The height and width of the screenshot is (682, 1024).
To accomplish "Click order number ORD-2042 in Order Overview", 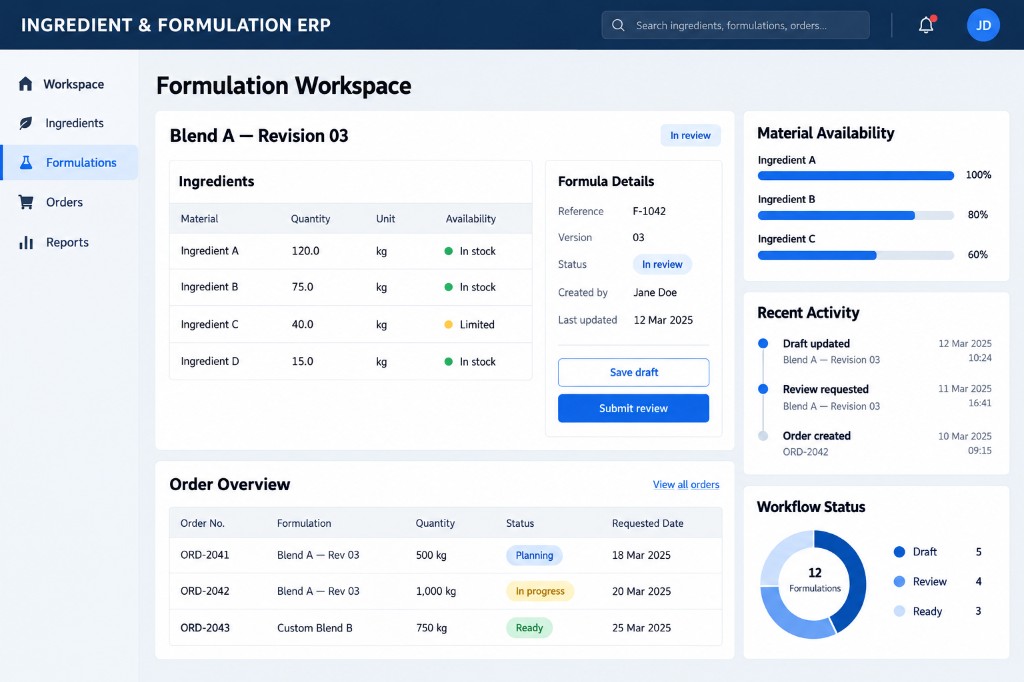I will (204, 591).
